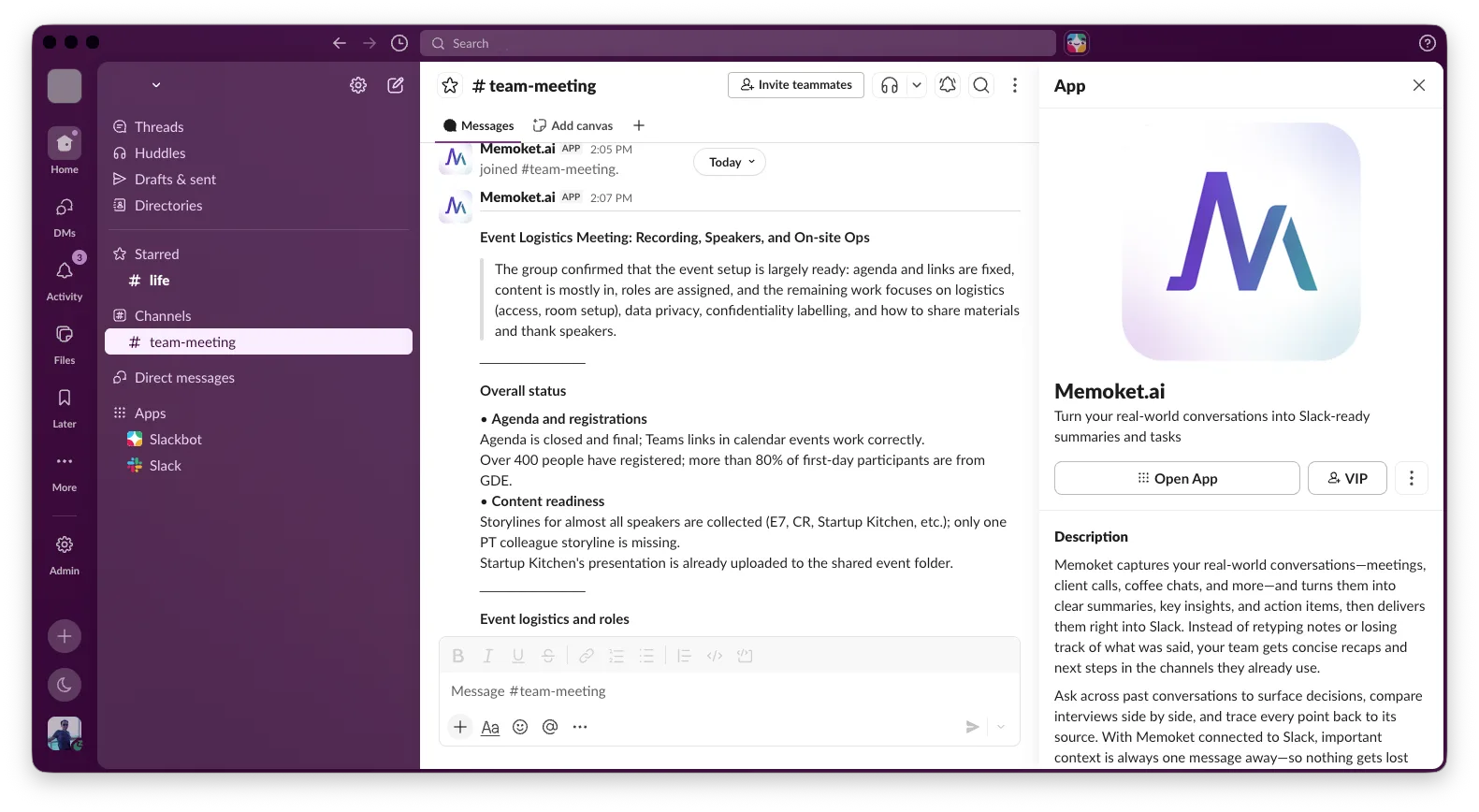
Task: Select the team-meeting channel in sidebar
Action: pyautogui.click(x=258, y=341)
